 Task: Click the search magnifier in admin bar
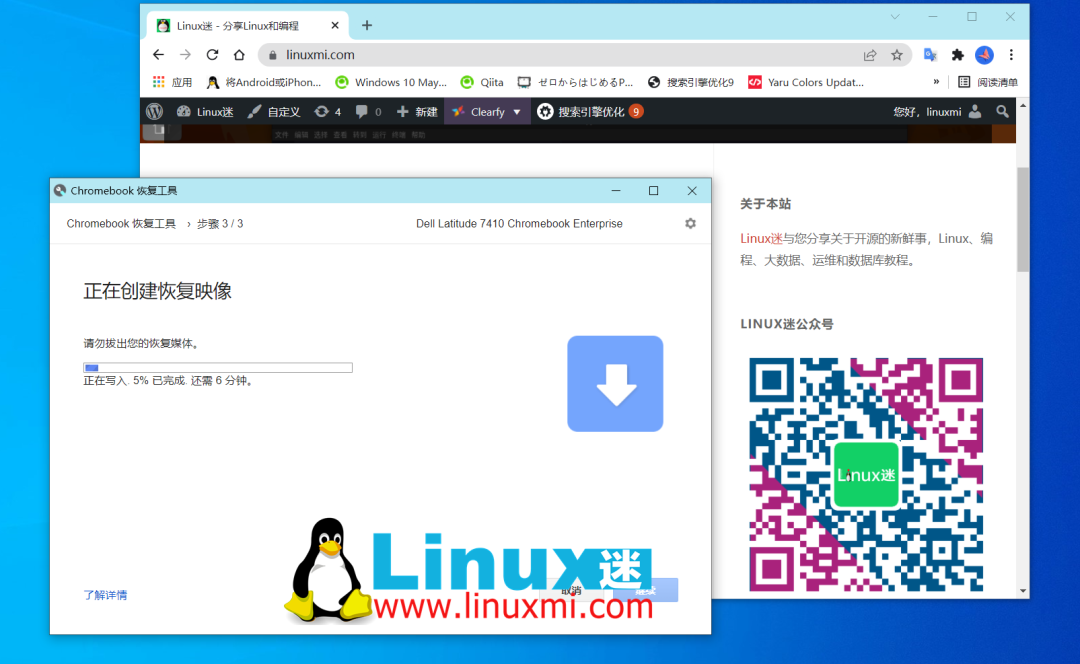(x=1002, y=112)
